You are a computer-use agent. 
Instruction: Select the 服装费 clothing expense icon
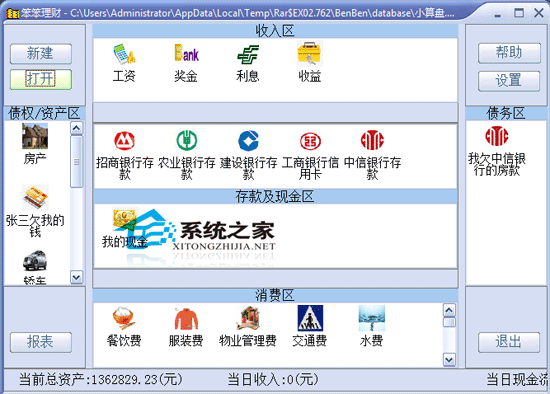tap(186, 319)
